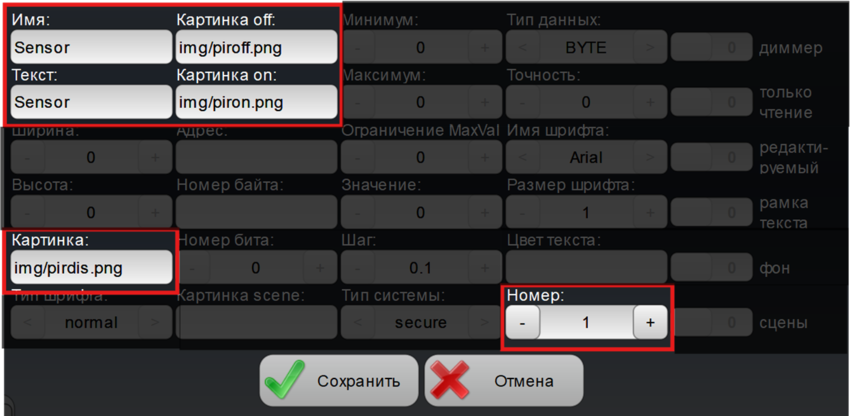Select next font after Arial
The height and width of the screenshot is (416, 850).
tap(650, 157)
